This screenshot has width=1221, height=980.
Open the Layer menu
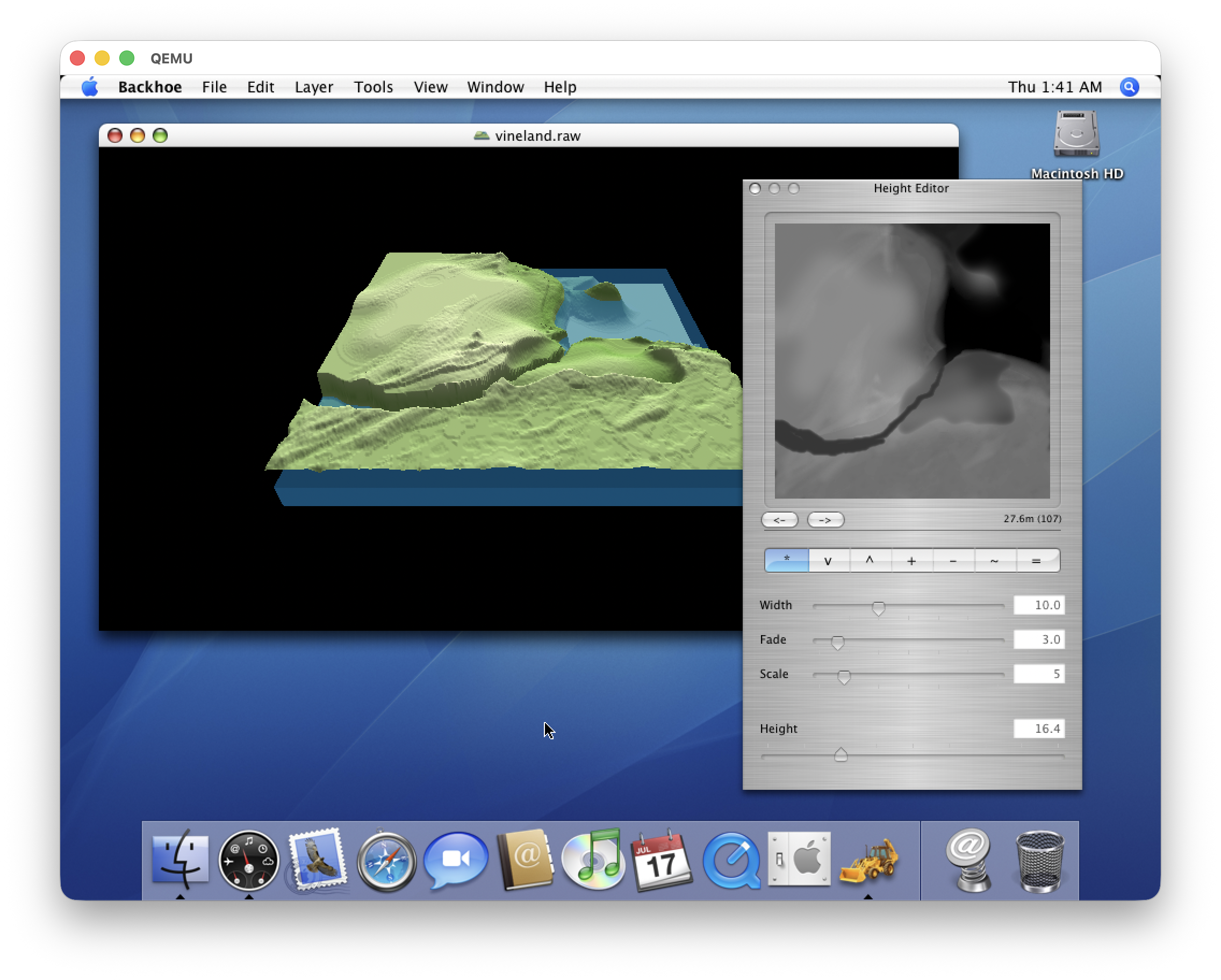click(x=313, y=87)
